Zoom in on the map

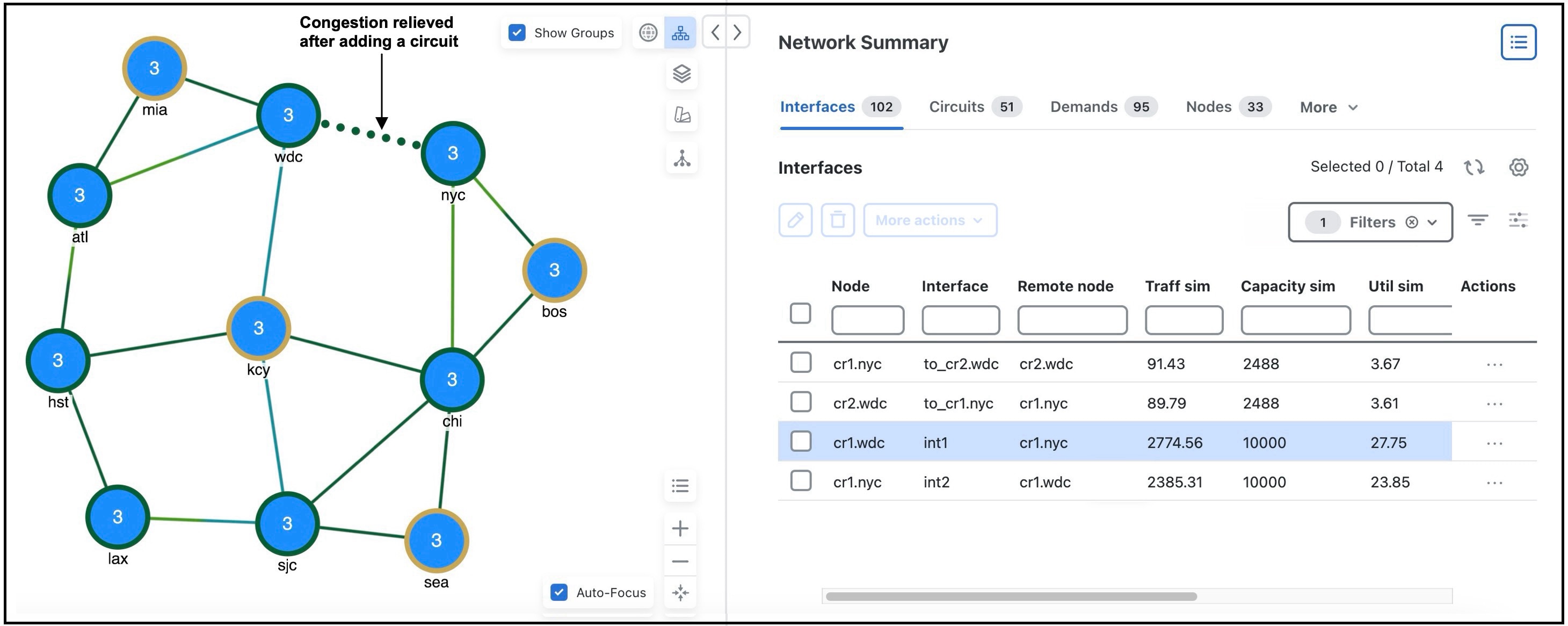coord(680,529)
